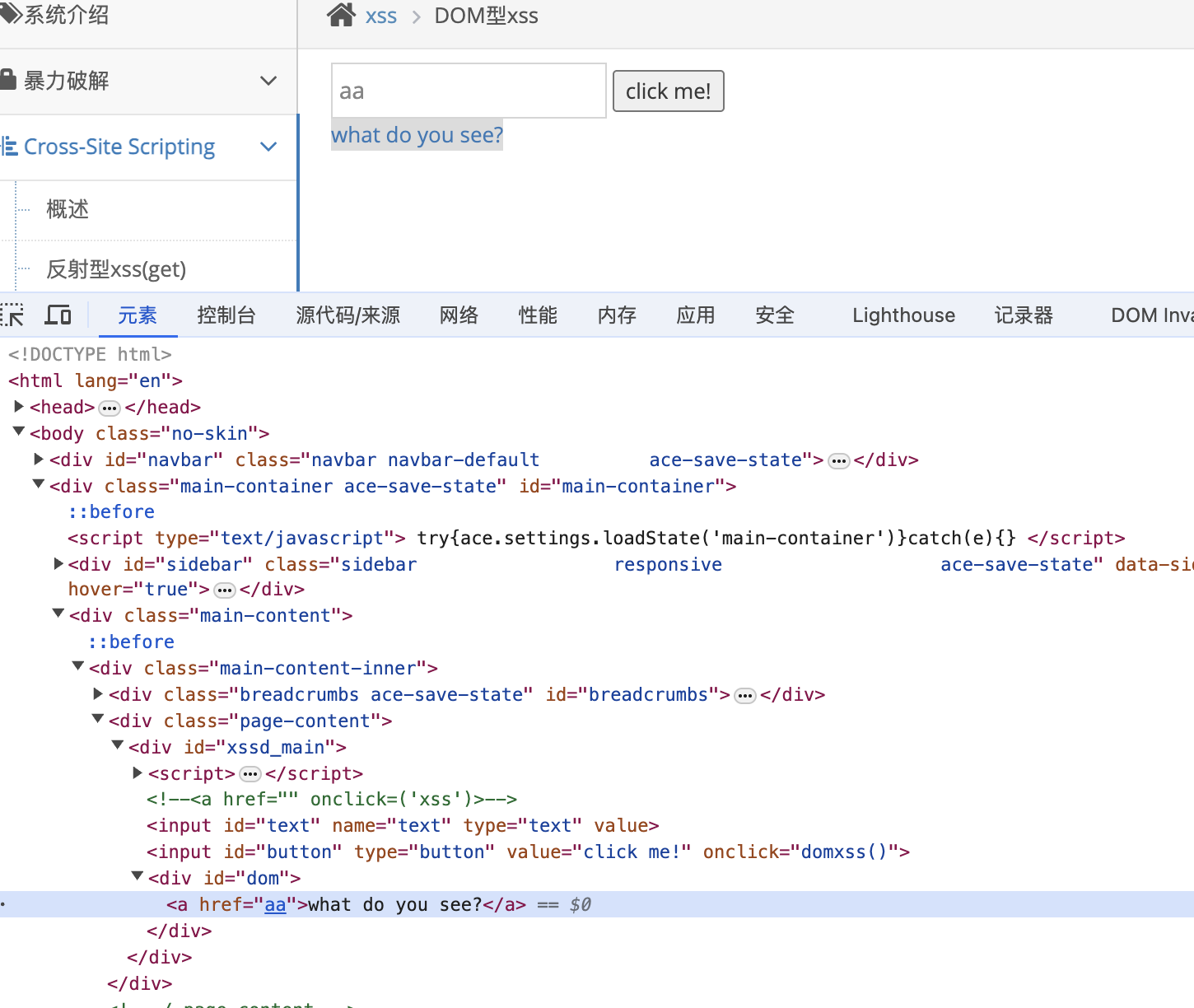The image size is (1194, 1008).
Task: Open the 控制台 tab
Action: coord(226,315)
